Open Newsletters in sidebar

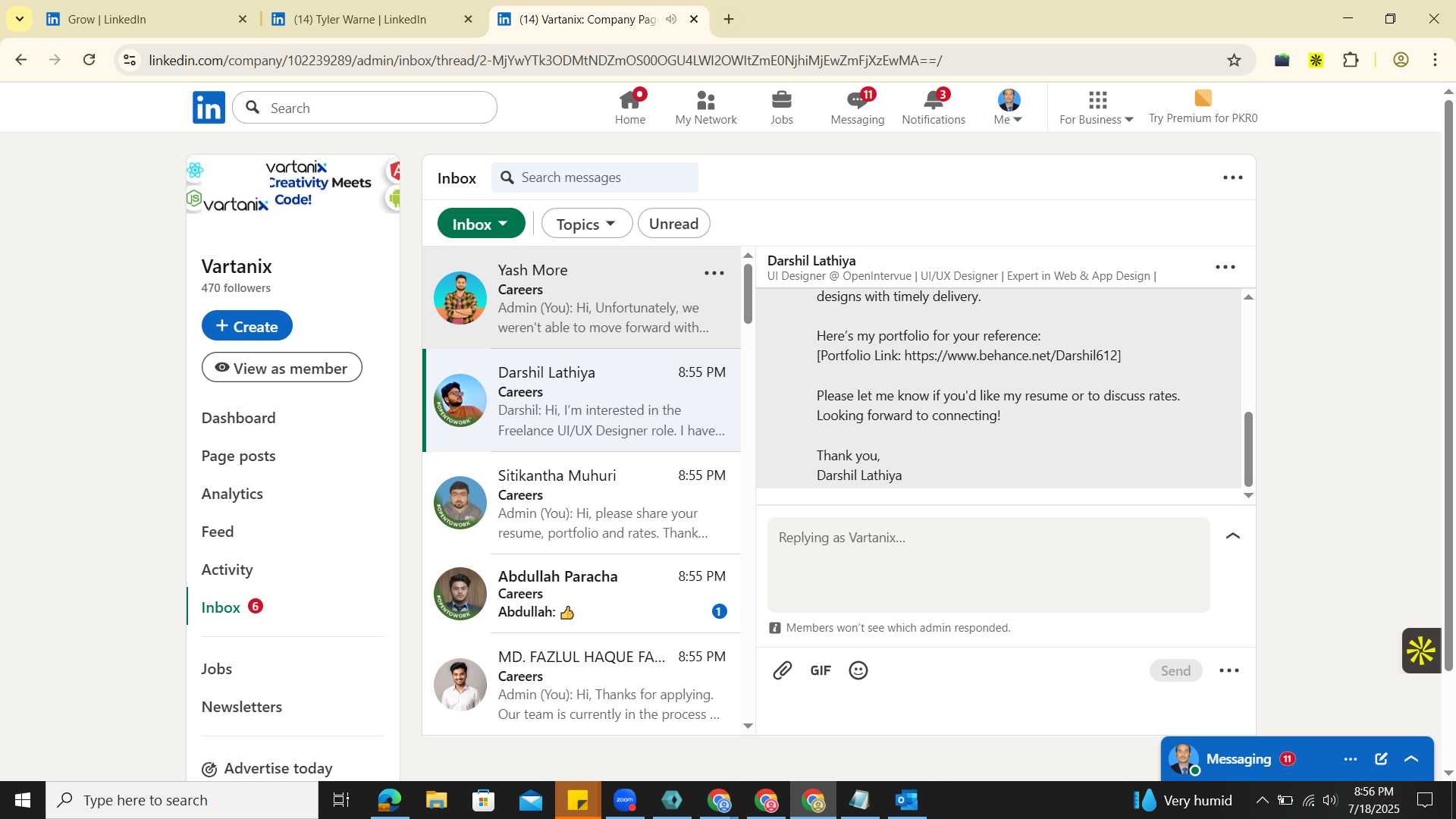point(241,707)
